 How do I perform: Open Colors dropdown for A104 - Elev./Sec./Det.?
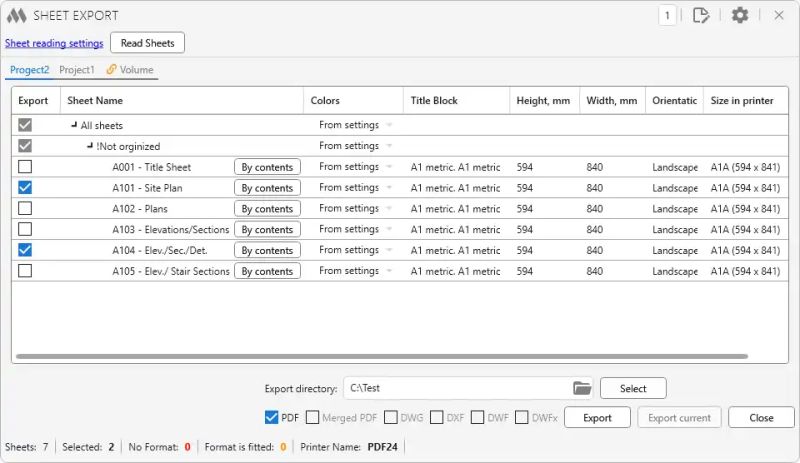[x=389, y=250]
